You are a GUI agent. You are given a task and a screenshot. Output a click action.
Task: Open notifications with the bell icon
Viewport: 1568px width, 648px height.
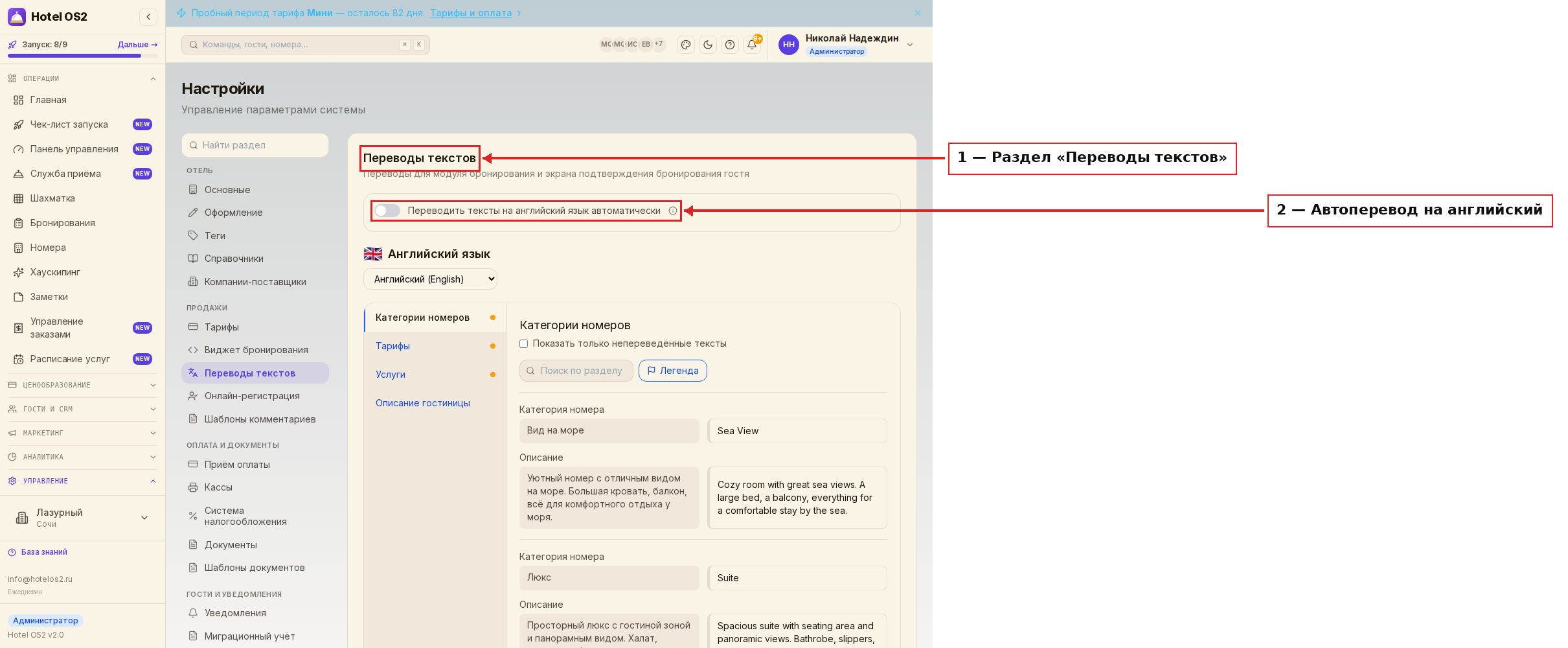pyautogui.click(x=752, y=45)
